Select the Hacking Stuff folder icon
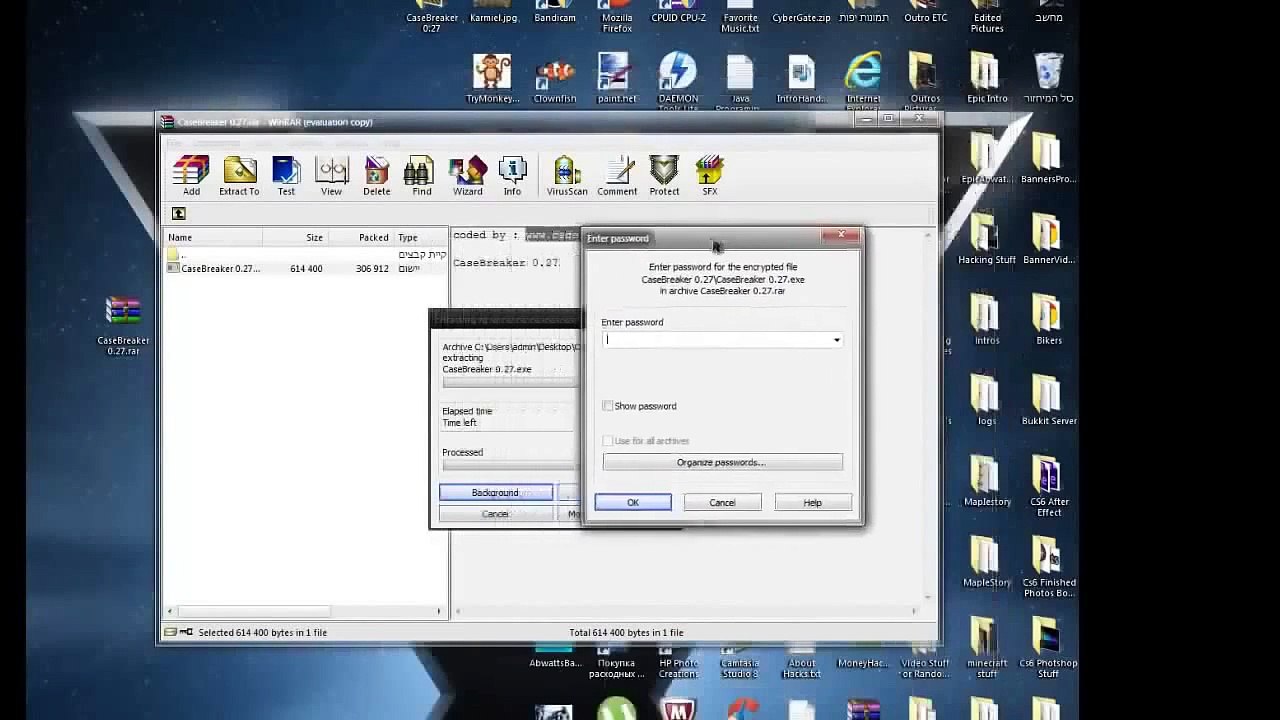Viewport: 1280px width, 720px height. coord(987,239)
